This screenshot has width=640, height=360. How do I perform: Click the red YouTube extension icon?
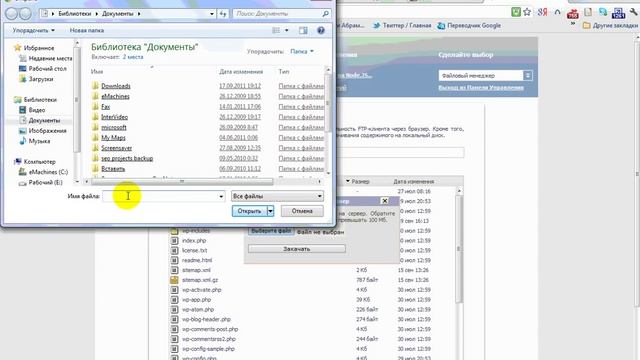[573, 13]
